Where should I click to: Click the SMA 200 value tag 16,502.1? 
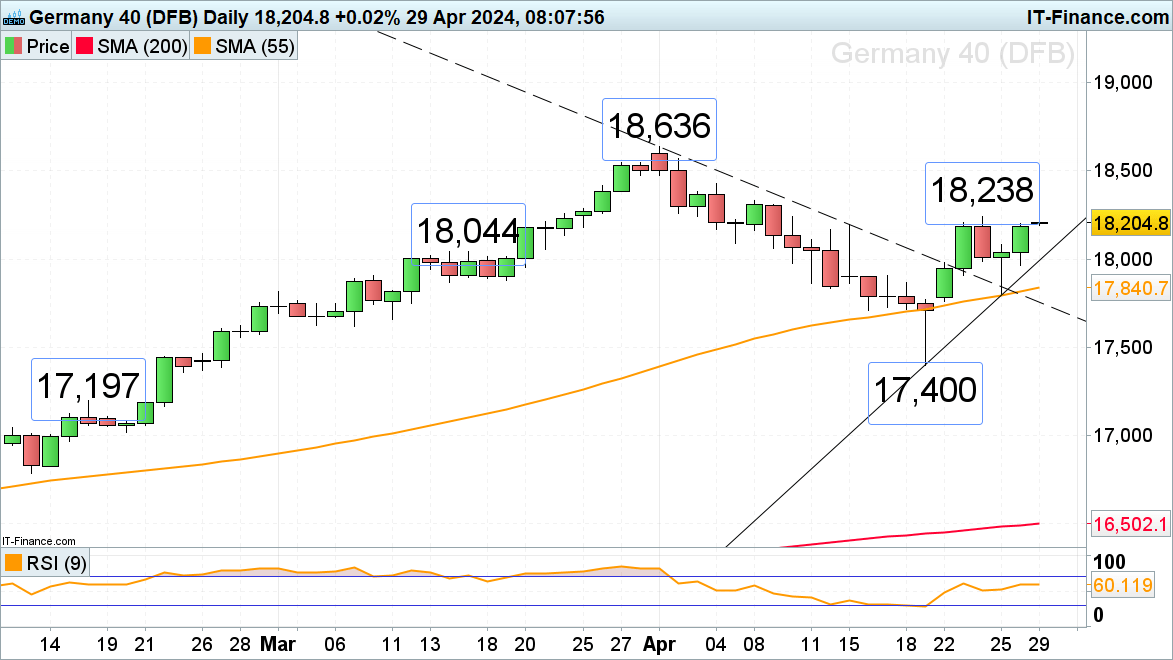pos(1130,524)
